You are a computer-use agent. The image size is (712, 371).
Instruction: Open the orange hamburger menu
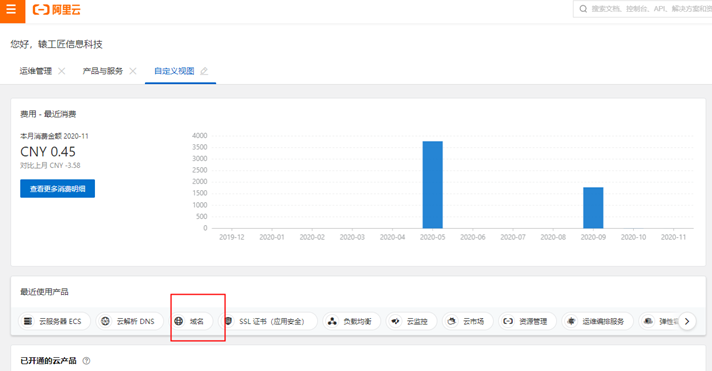(x=12, y=10)
